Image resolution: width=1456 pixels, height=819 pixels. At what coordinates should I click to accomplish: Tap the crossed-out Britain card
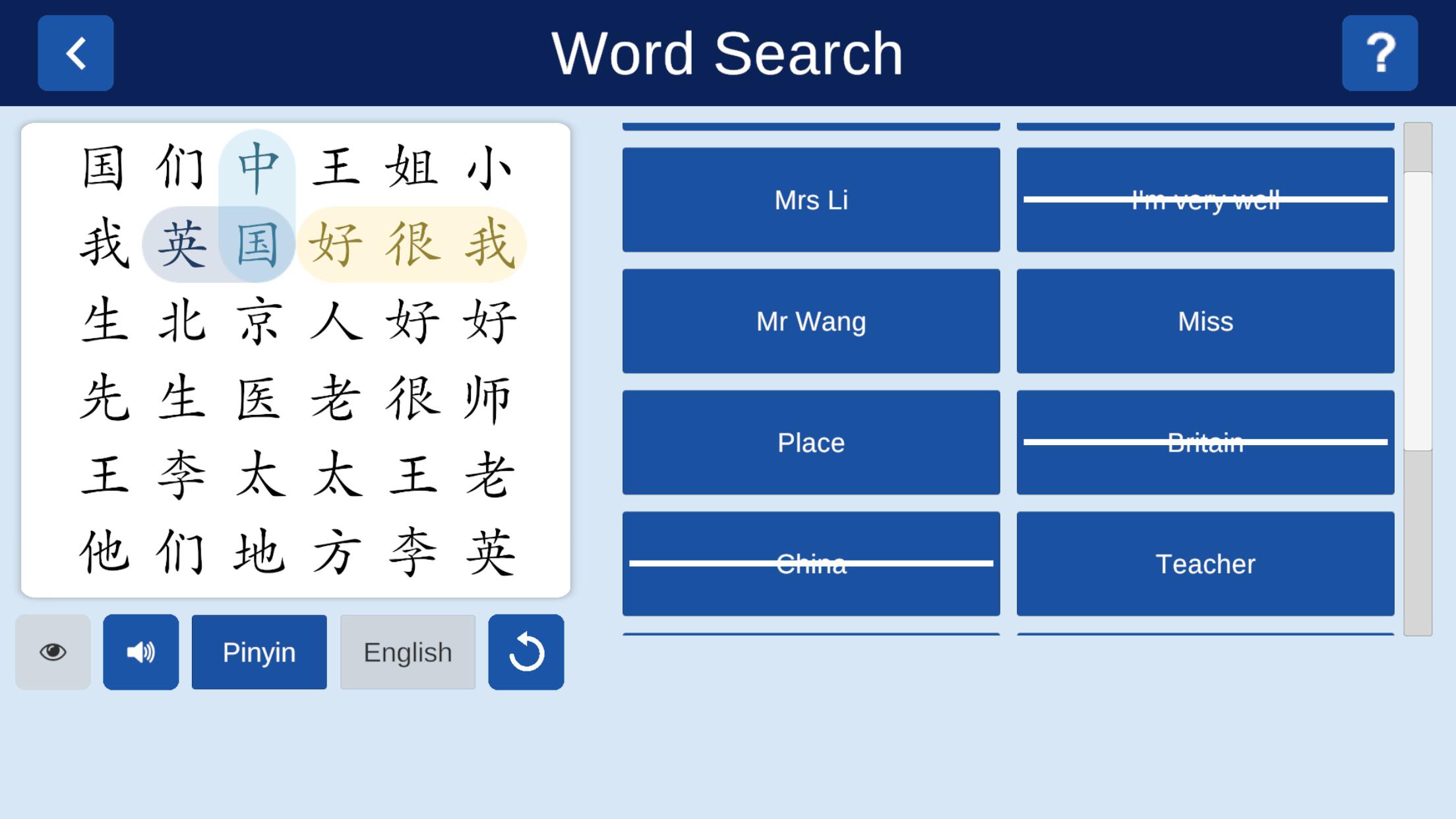[1205, 442]
